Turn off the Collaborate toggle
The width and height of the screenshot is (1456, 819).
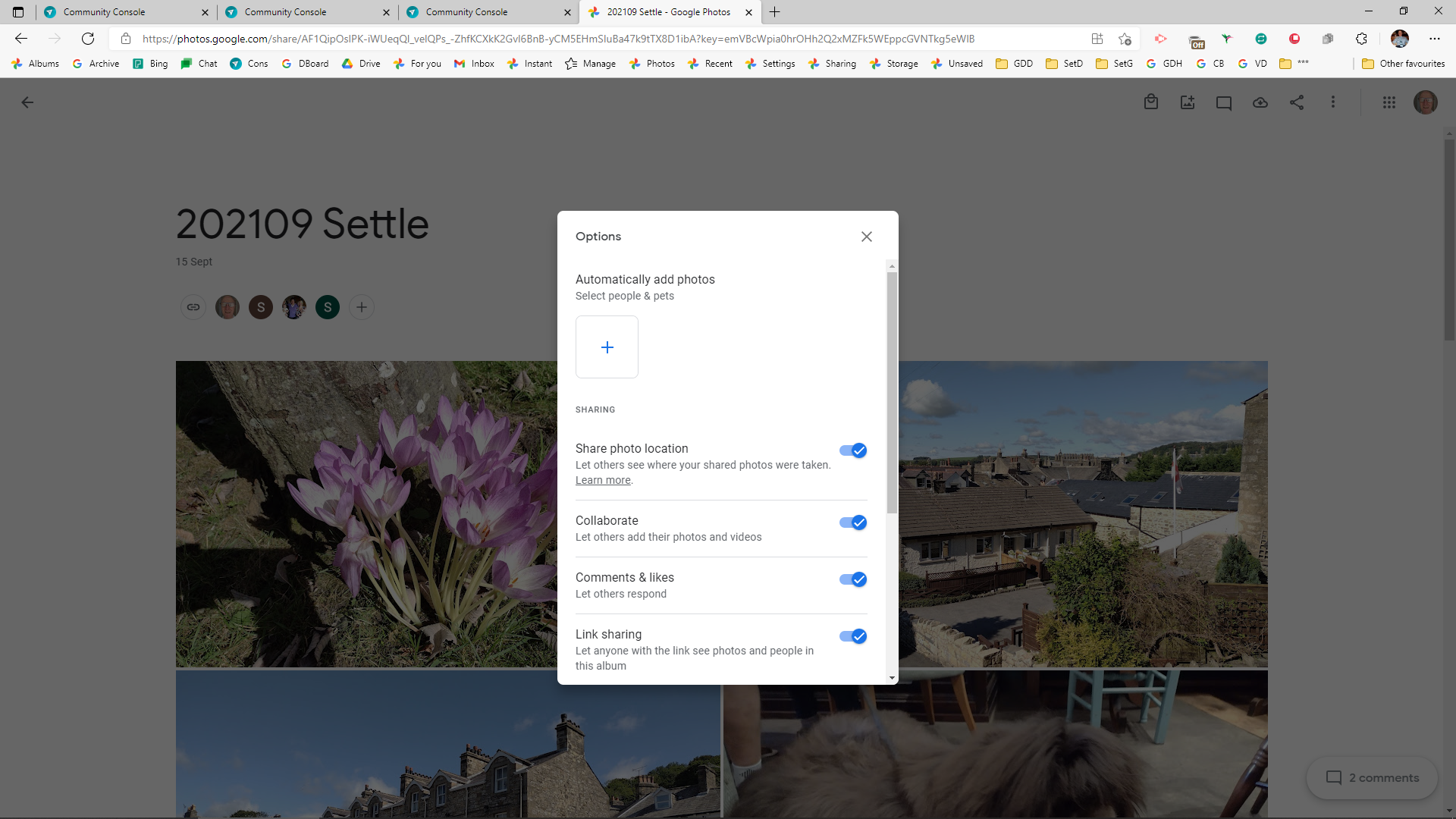coord(853,522)
